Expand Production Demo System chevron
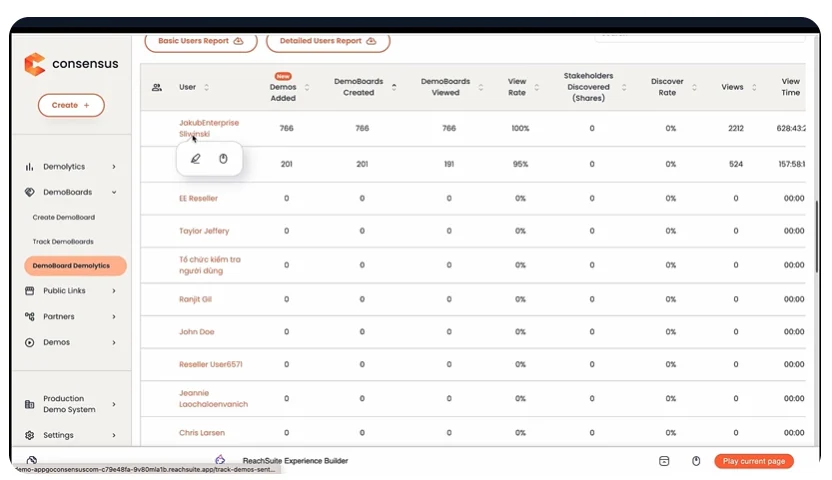This screenshot has height=480, width=832. coord(114,404)
